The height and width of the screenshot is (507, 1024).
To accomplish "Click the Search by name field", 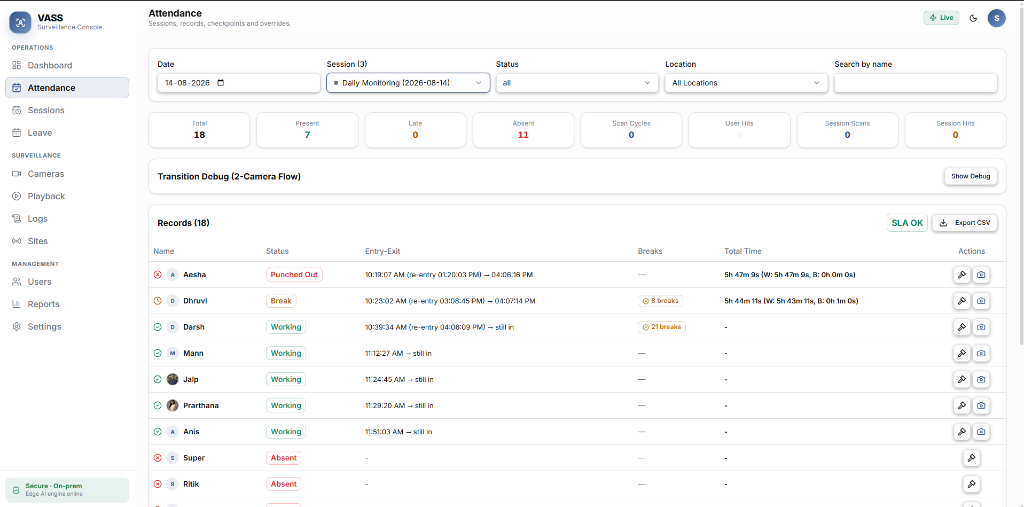I will (916, 83).
